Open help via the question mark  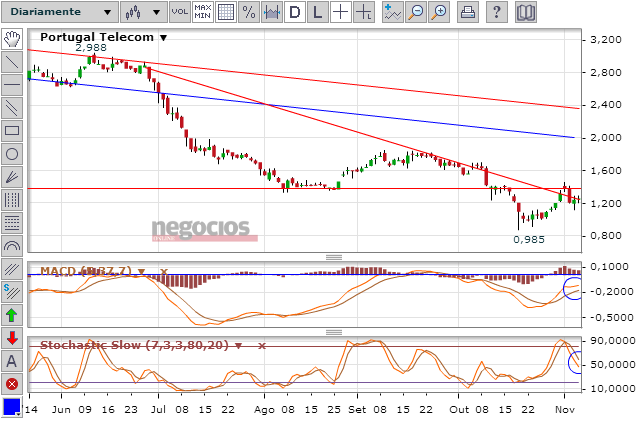point(496,12)
